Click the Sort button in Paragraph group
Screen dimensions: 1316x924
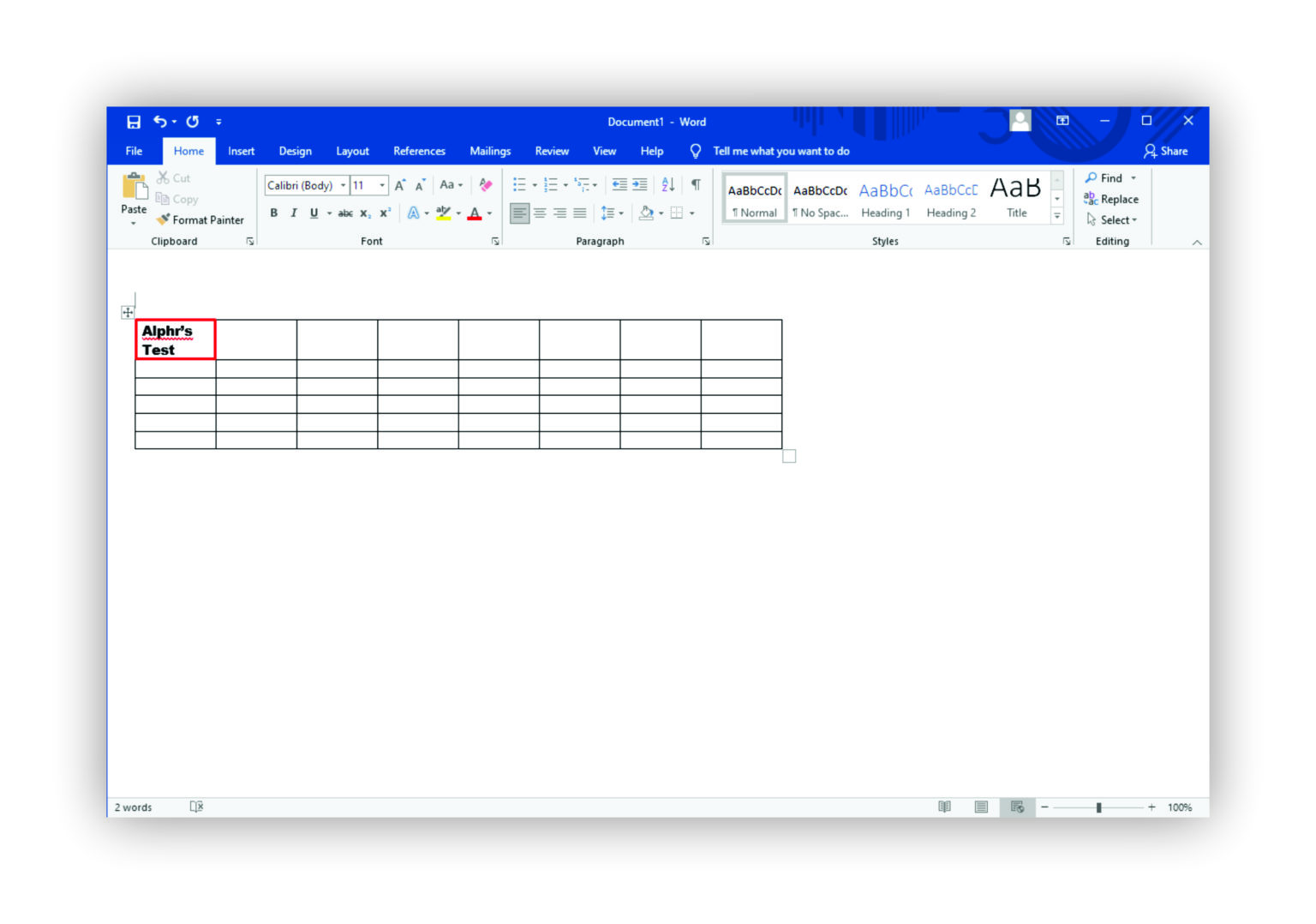[x=667, y=184]
